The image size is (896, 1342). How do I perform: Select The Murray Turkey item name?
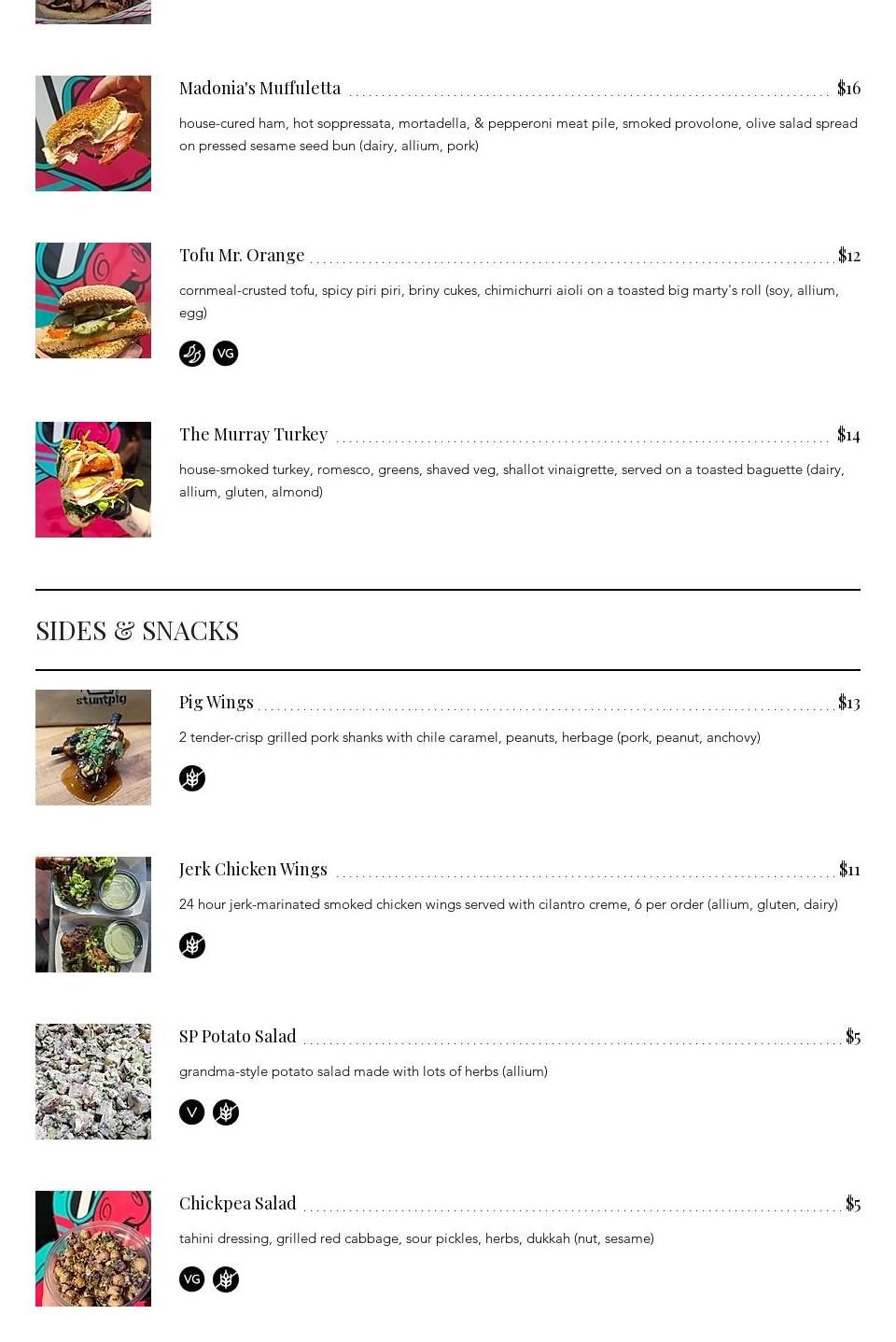253,434
